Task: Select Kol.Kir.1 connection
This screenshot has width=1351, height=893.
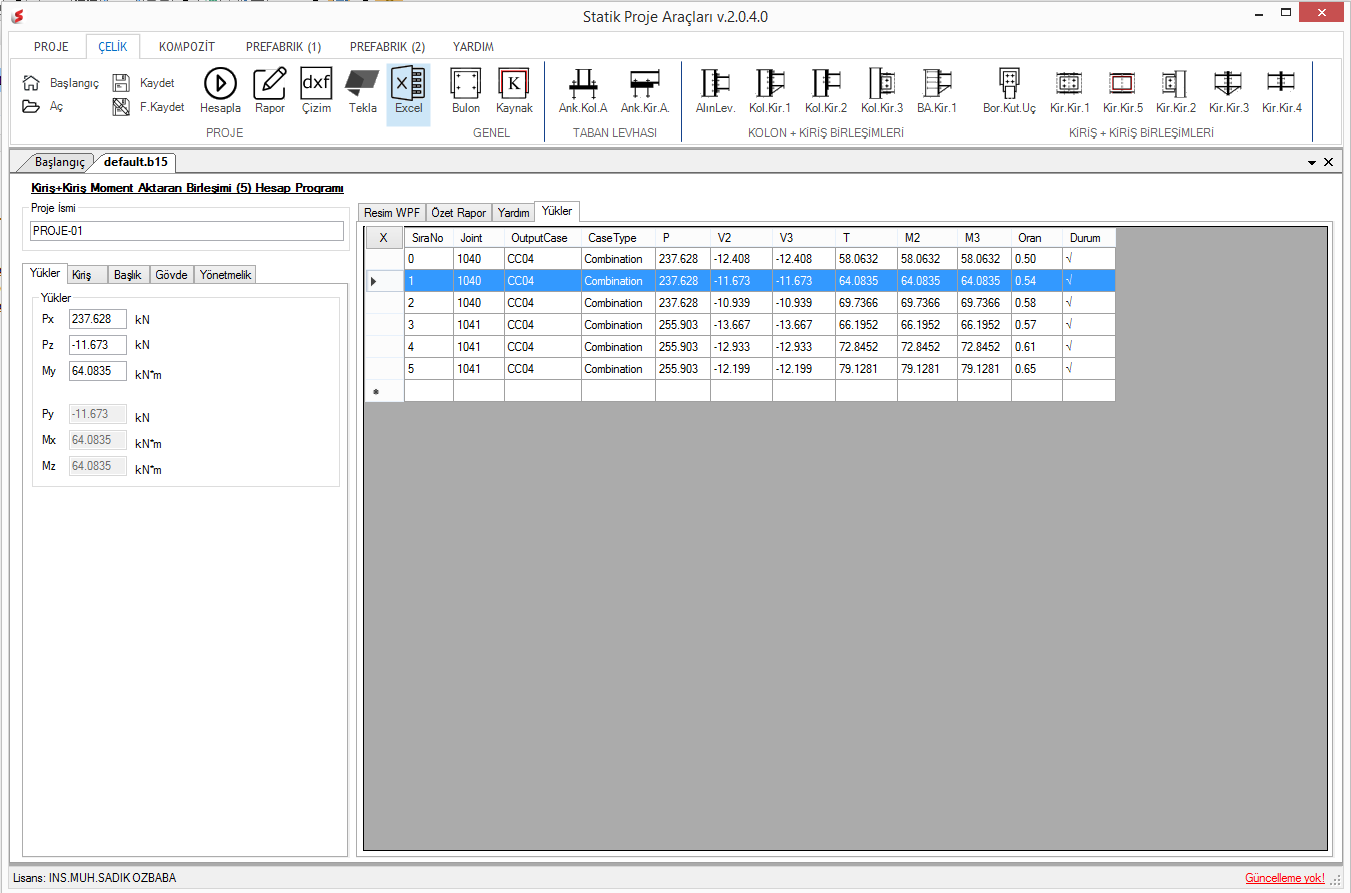Action: (770, 91)
